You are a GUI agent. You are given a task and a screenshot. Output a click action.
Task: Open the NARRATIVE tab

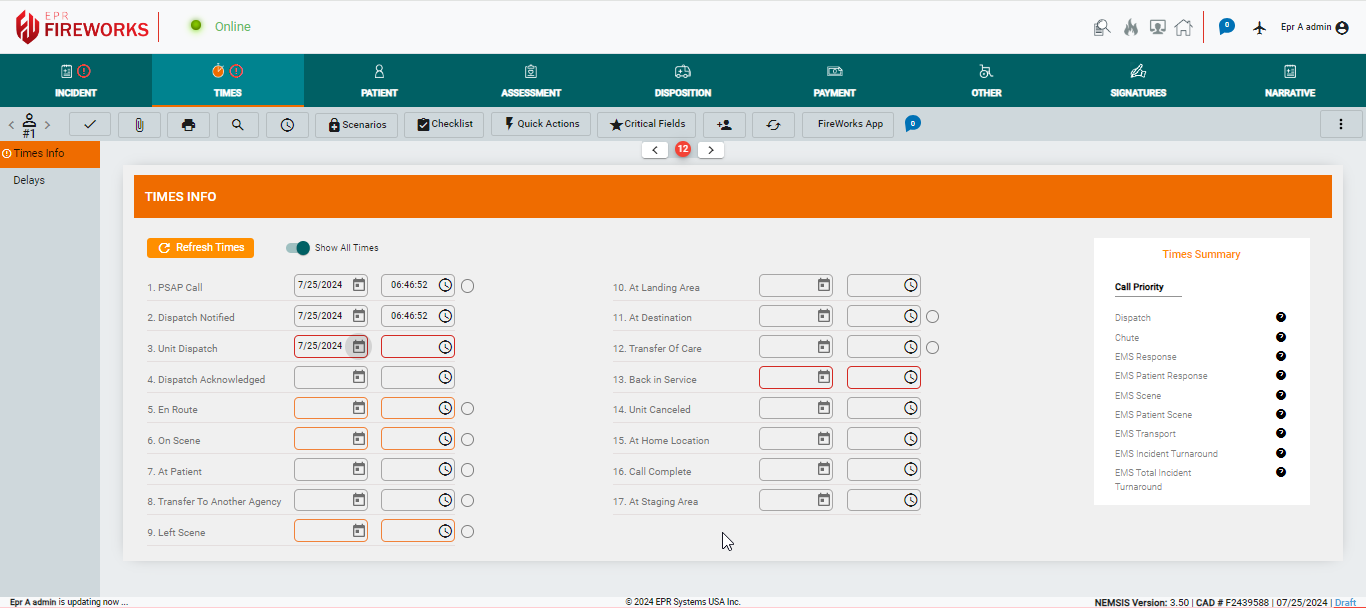[x=1289, y=81]
